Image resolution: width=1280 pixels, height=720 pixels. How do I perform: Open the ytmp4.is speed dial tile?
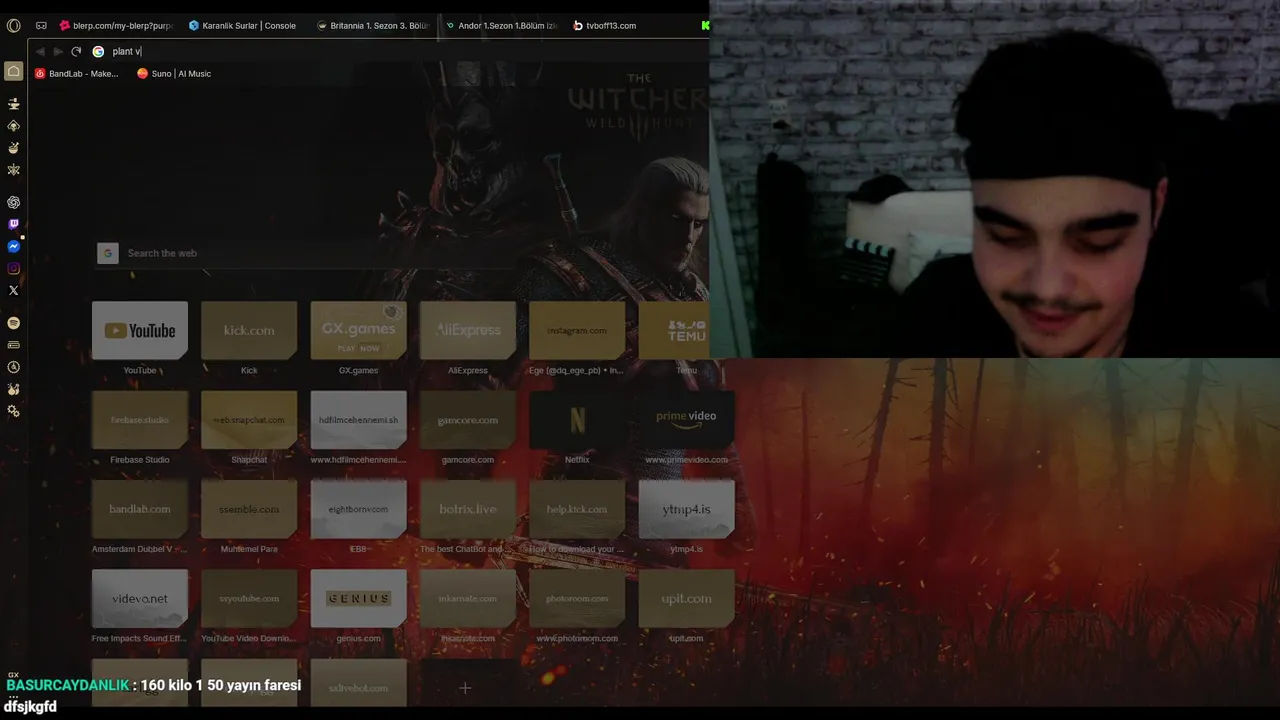pos(686,509)
